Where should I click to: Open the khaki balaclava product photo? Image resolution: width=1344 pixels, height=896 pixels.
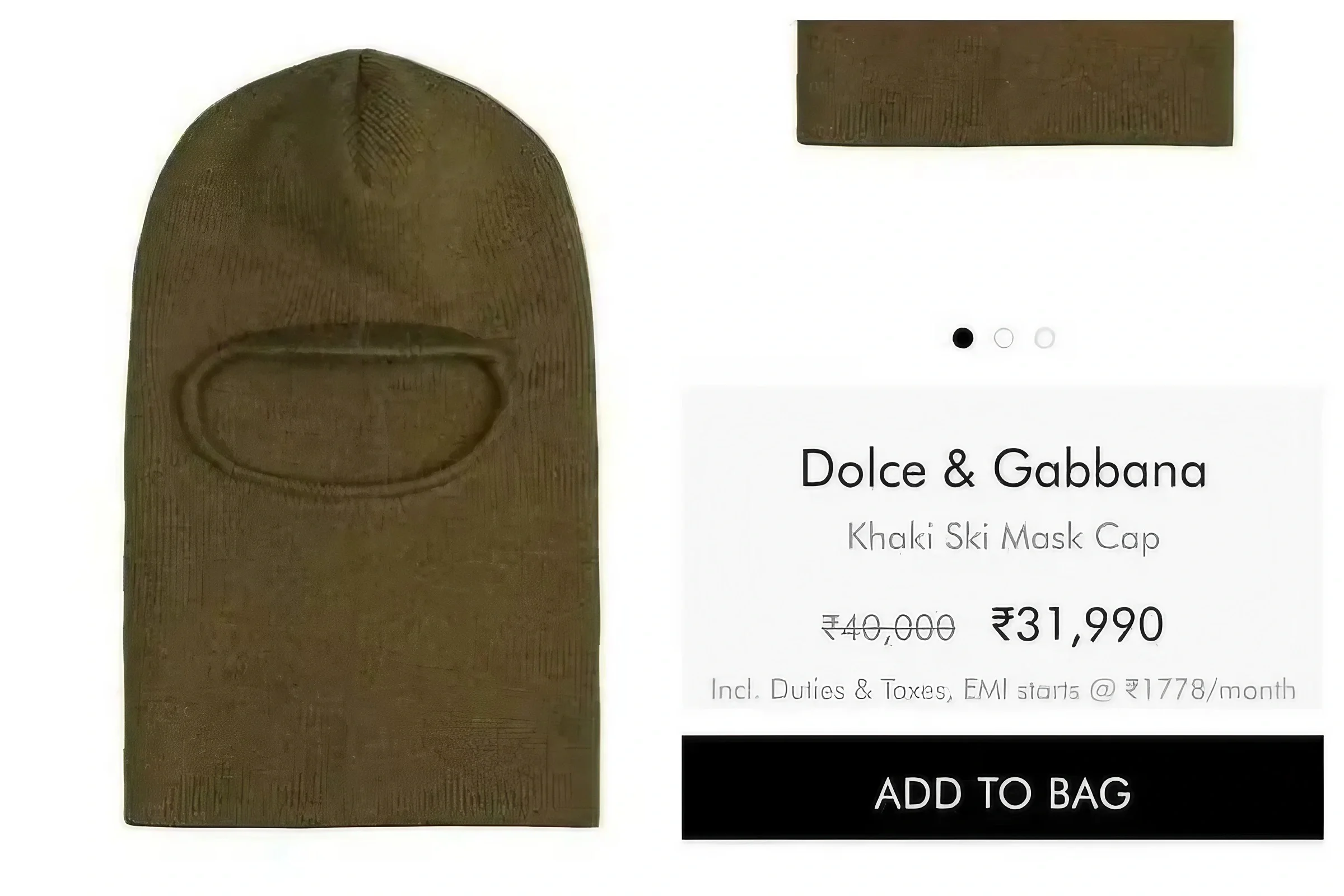click(x=361, y=438)
